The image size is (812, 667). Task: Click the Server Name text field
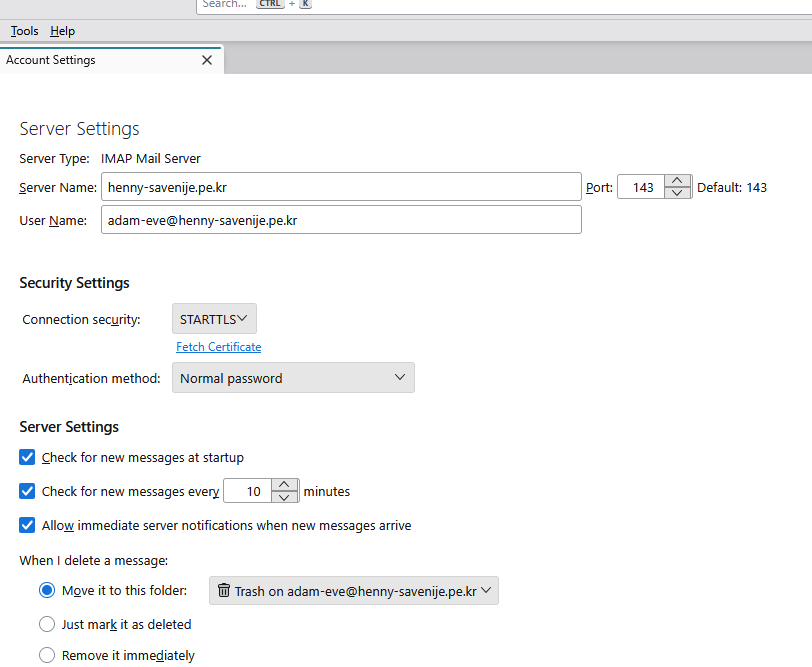(341, 187)
